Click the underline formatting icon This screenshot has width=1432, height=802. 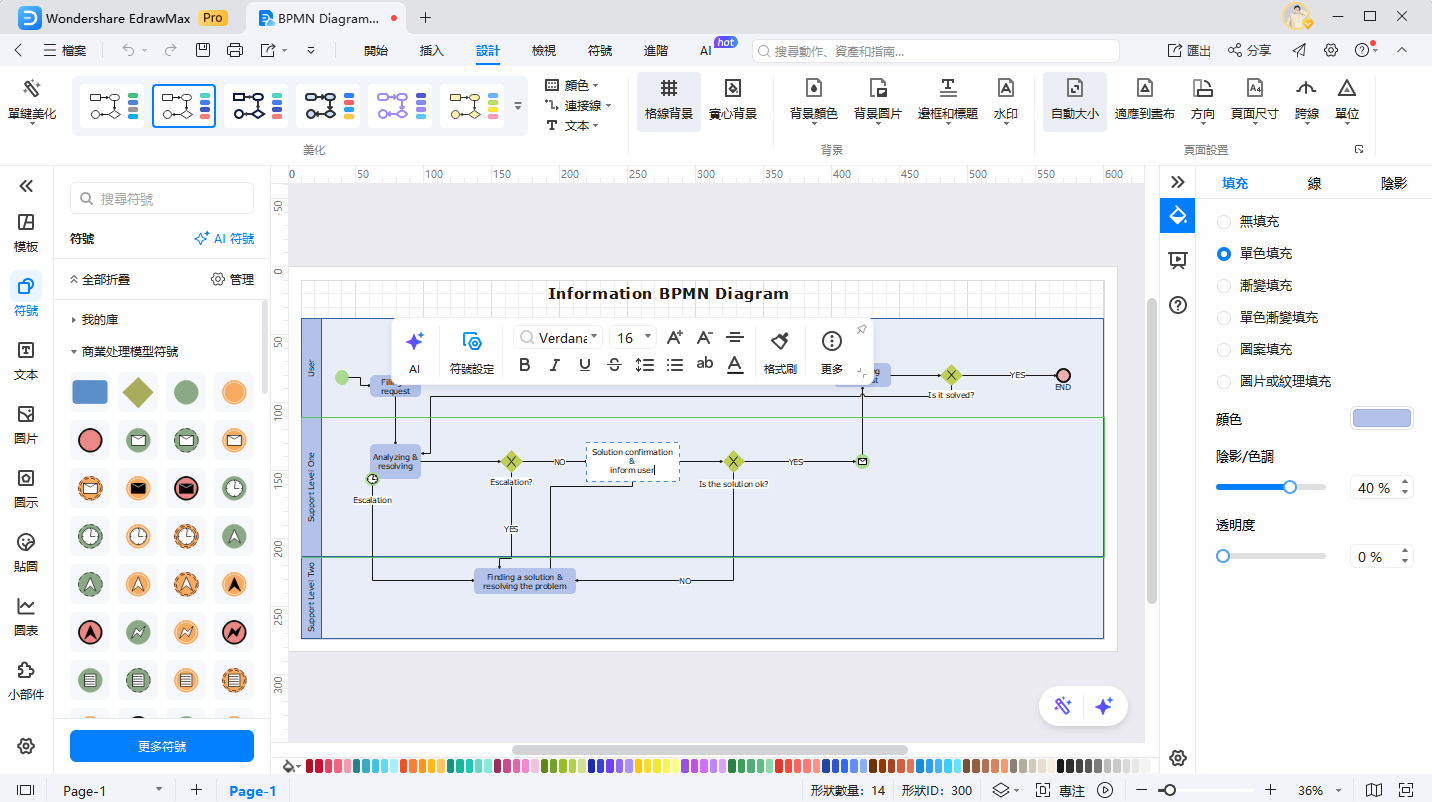(585, 365)
